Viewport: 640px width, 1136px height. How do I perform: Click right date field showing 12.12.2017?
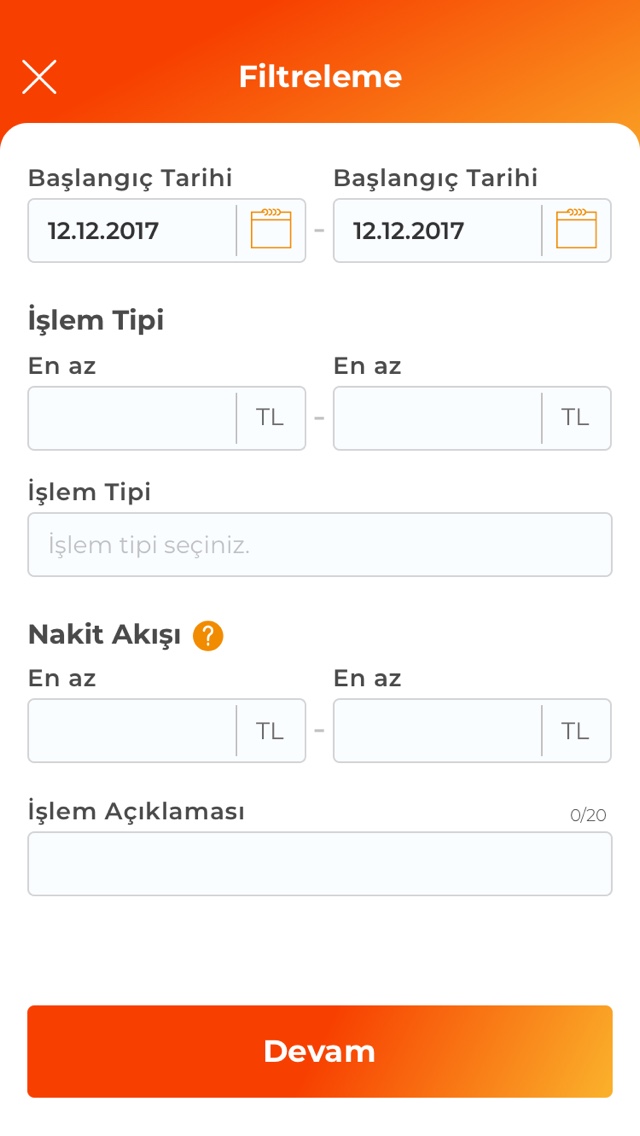[x=436, y=231]
